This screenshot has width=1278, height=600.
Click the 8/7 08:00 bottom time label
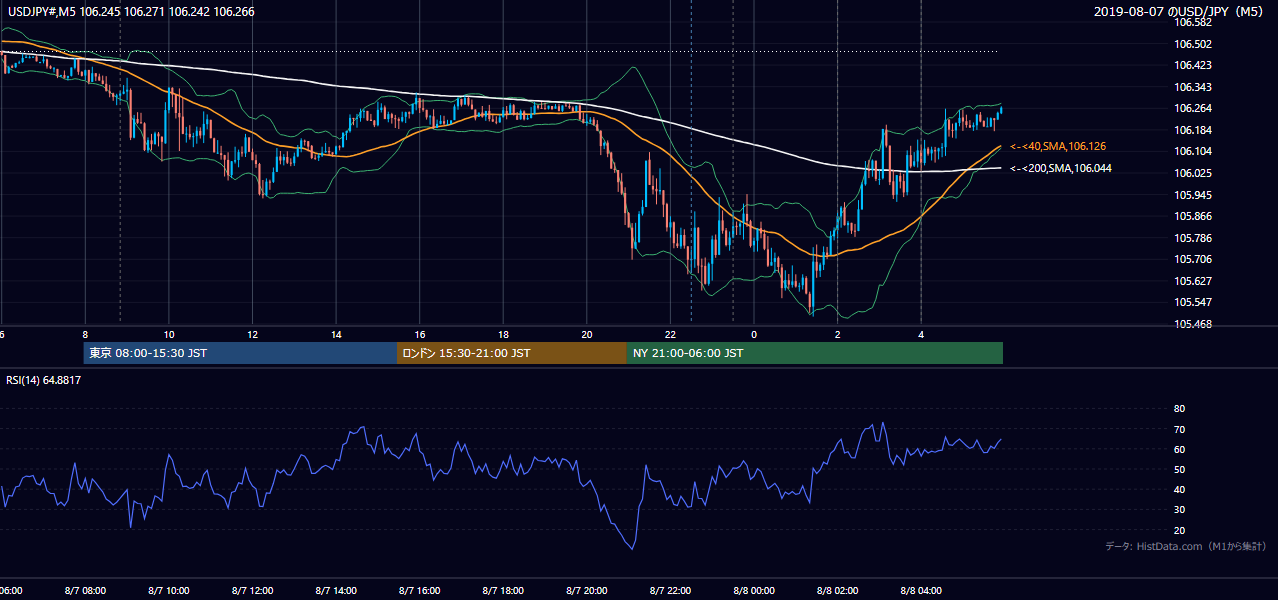coord(85,591)
